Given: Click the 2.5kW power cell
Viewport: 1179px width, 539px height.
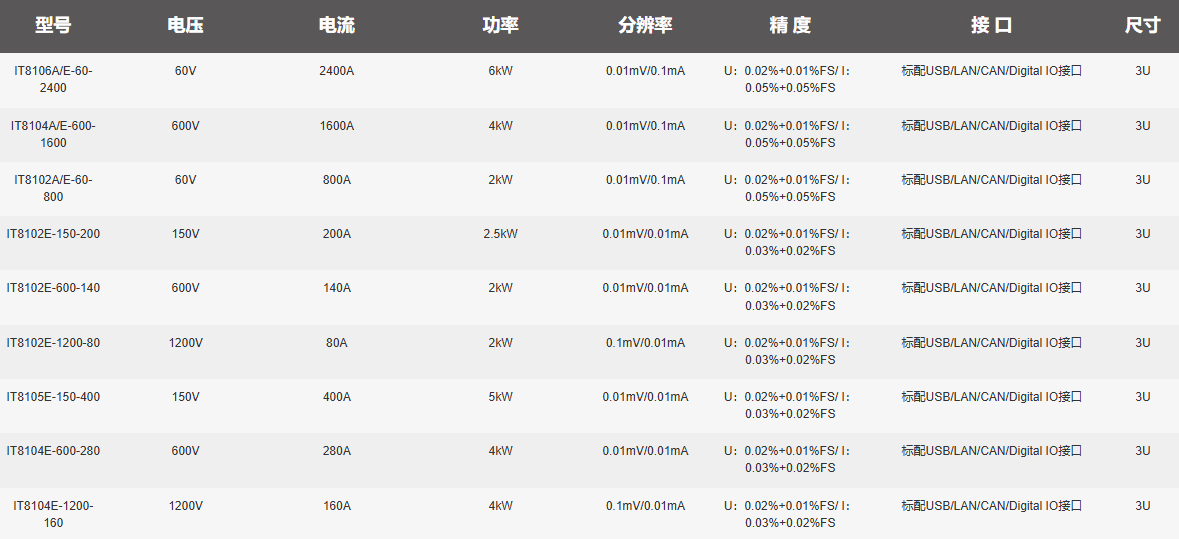Looking at the screenshot, I should pos(500,234).
